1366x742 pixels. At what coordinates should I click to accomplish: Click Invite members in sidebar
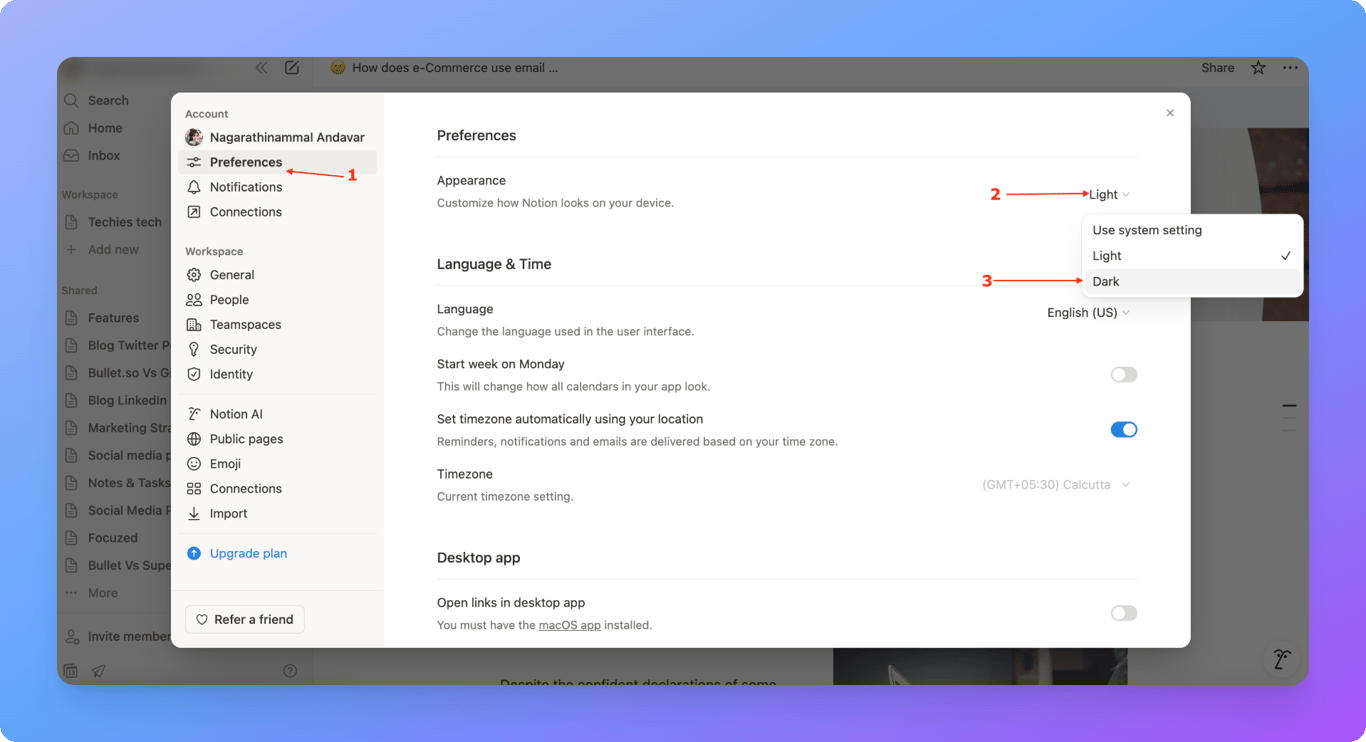118,636
